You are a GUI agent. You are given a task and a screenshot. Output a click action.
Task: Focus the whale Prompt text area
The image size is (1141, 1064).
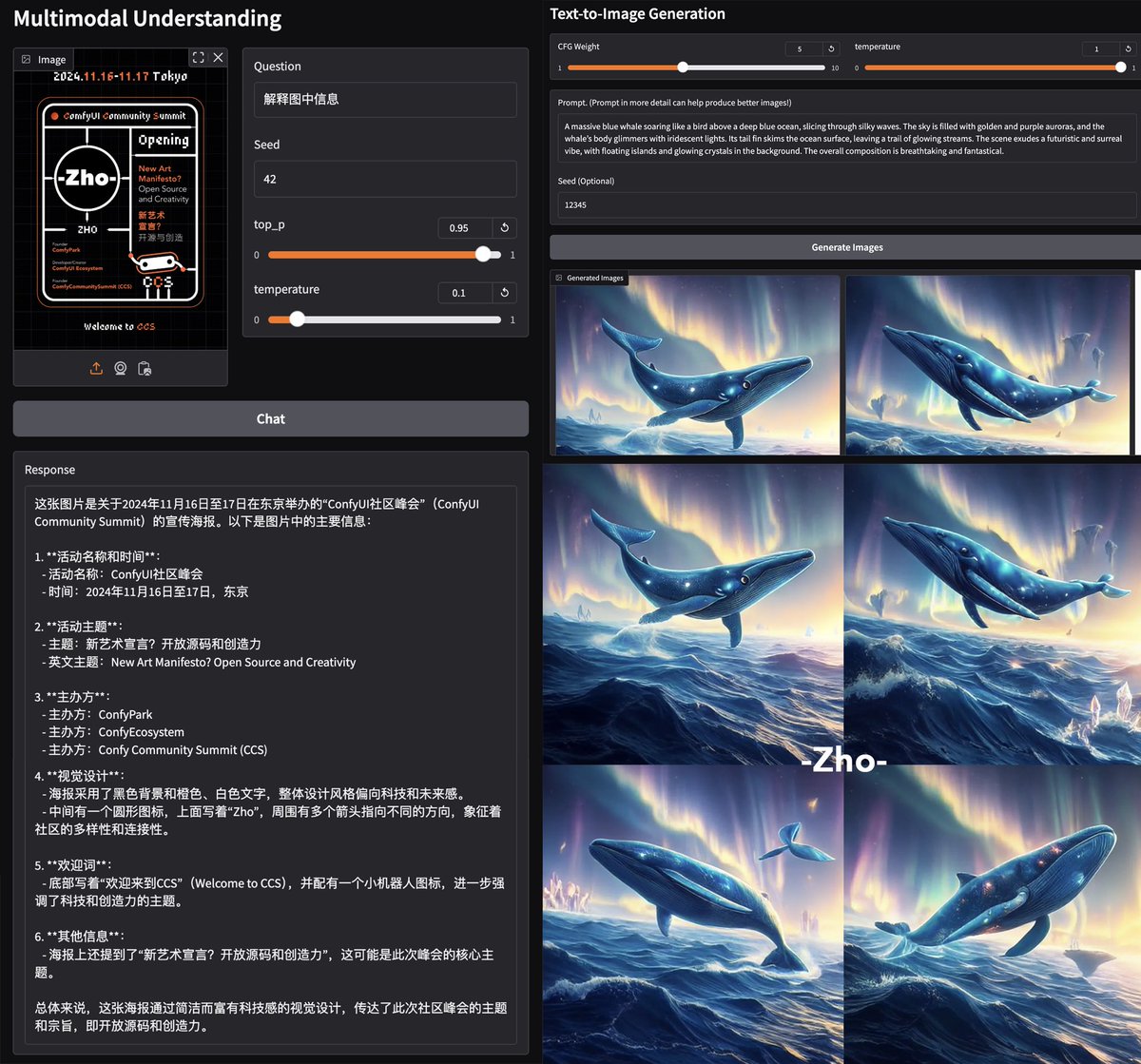(x=845, y=139)
